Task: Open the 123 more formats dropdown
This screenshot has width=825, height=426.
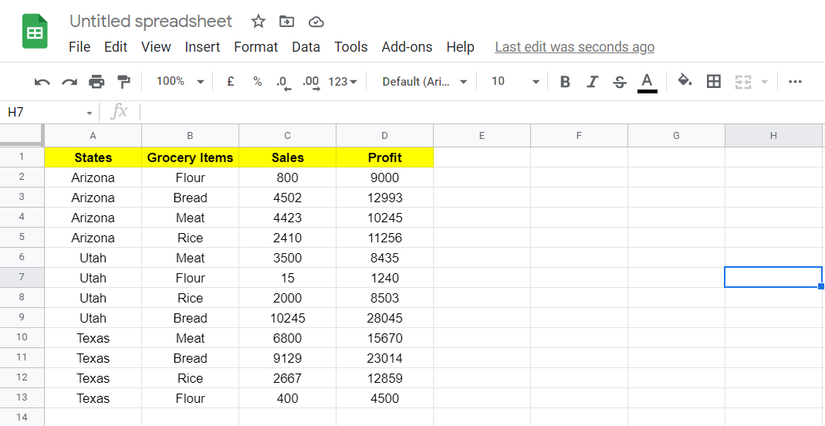Action: pos(343,82)
